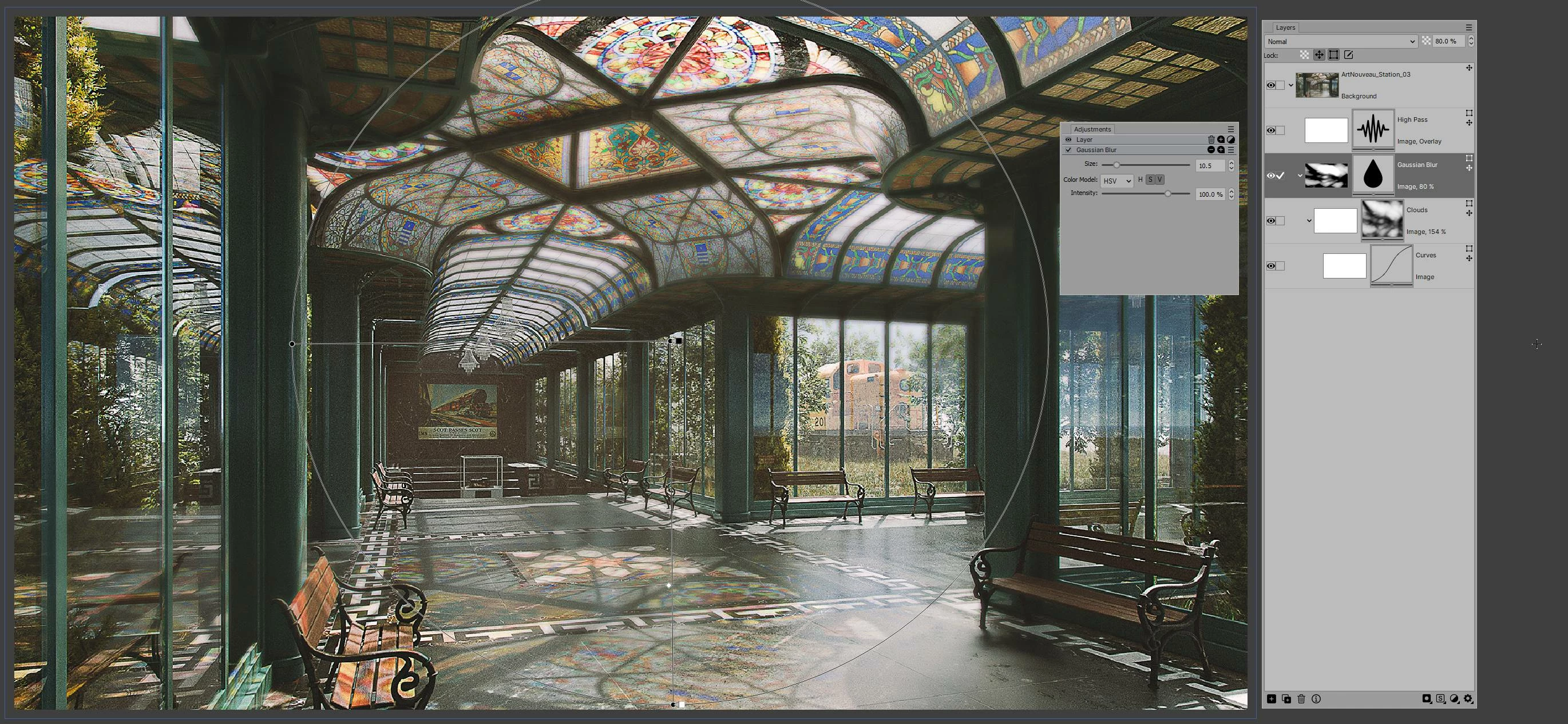Open the Normal blend mode dropdown

tap(1340, 41)
